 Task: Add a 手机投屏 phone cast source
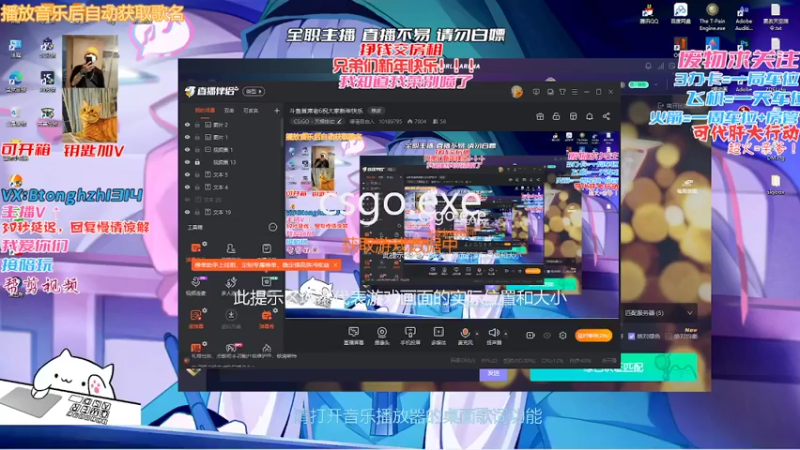[410, 336]
